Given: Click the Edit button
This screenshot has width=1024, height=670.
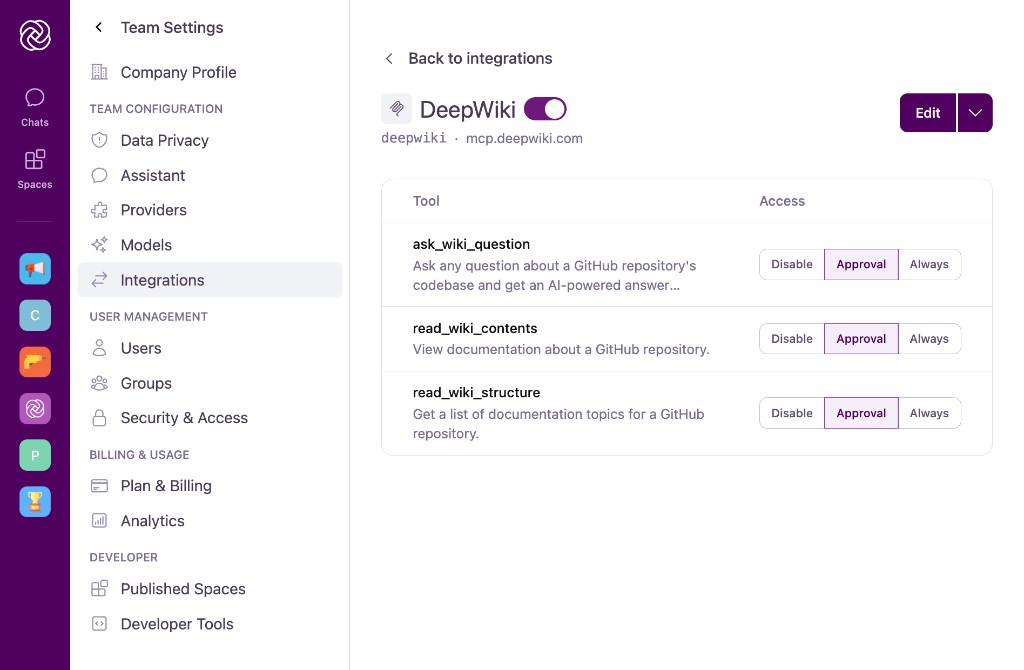Looking at the screenshot, I should coord(928,112).
